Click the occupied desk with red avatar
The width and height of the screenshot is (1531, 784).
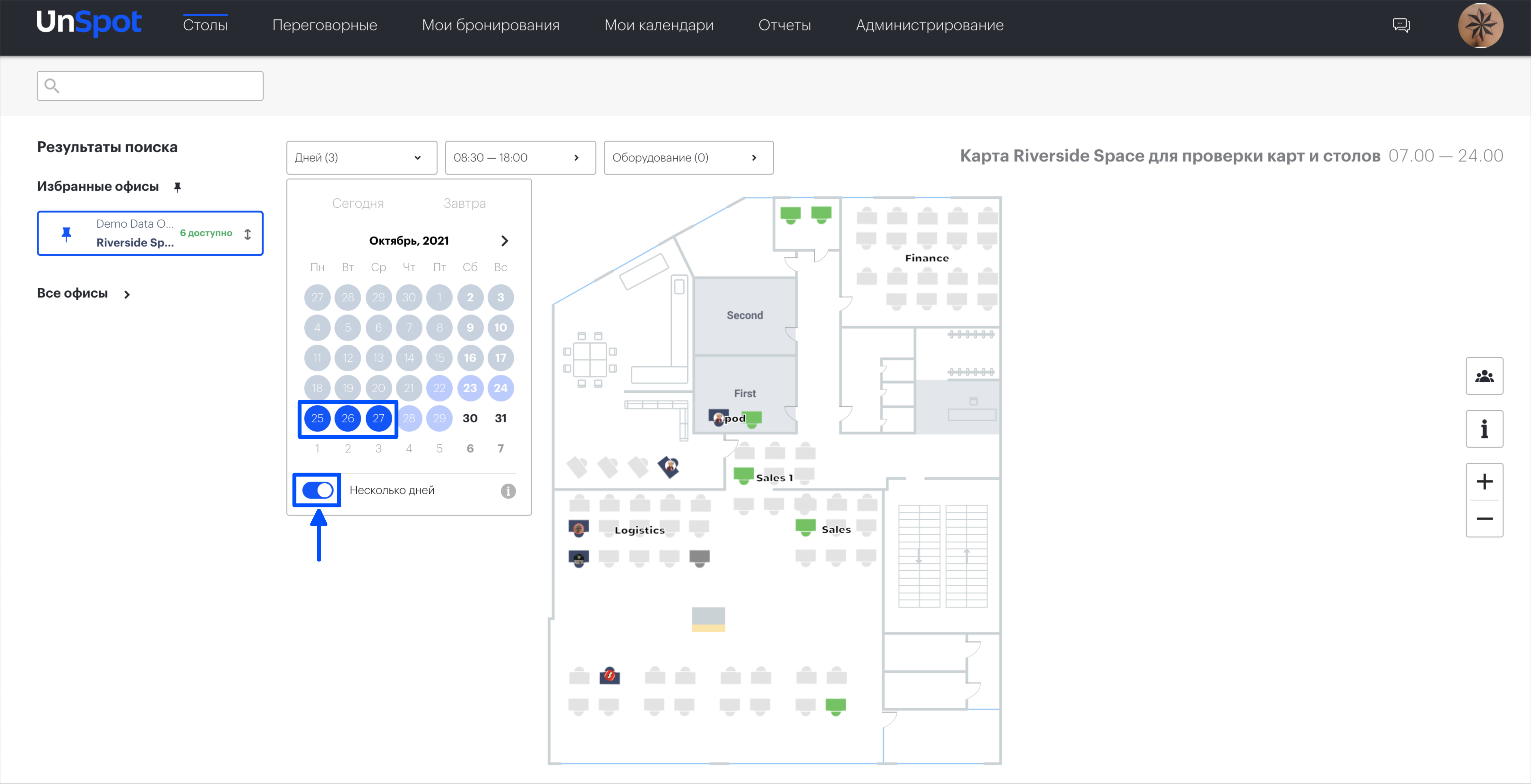point(610,676)
